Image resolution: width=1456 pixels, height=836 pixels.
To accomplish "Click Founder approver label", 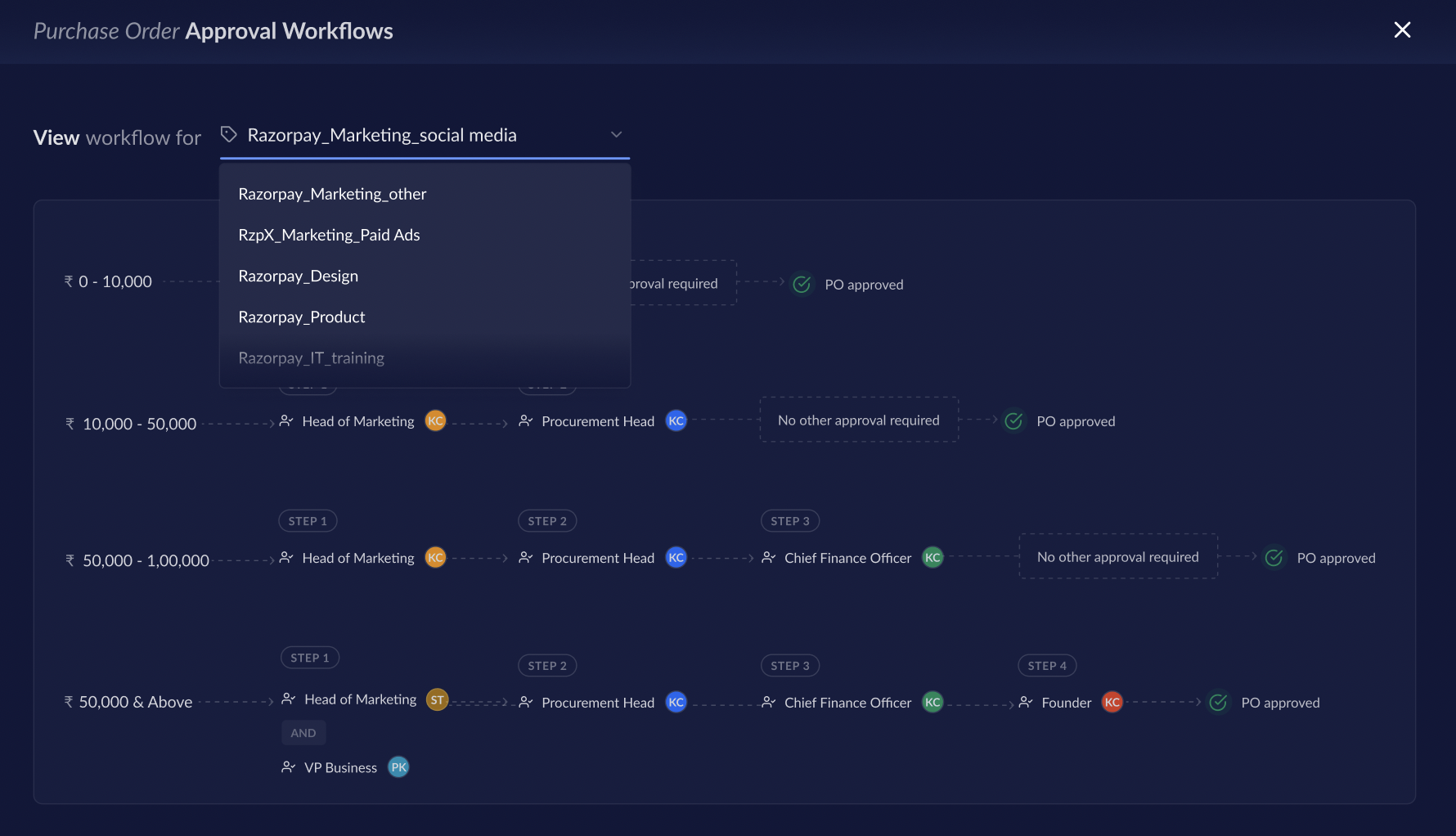I will click(x=1067, y=703).
